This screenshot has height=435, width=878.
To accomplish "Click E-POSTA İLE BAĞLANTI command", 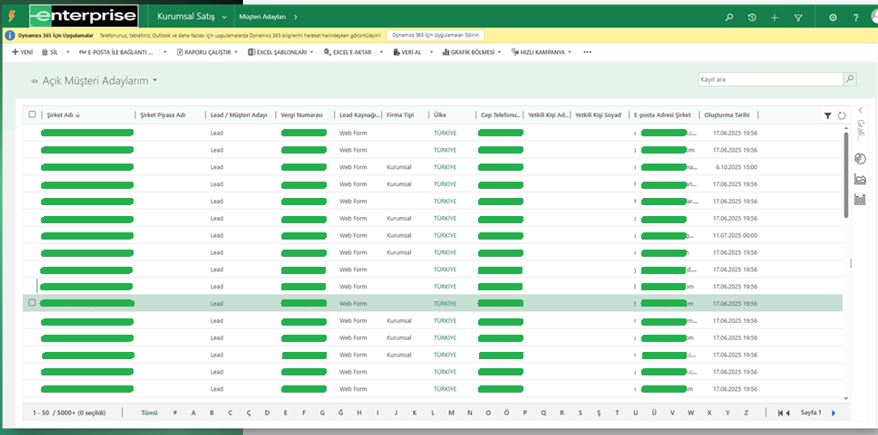I will (116, 52).
